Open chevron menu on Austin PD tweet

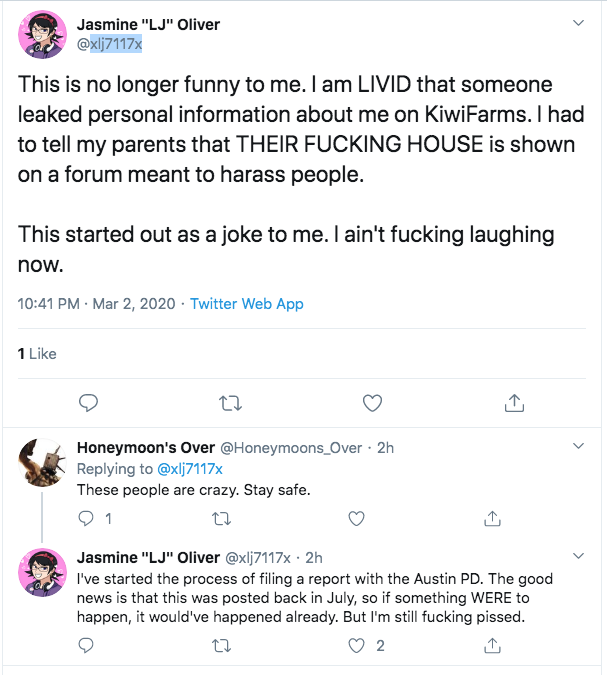tap(579, 556)
